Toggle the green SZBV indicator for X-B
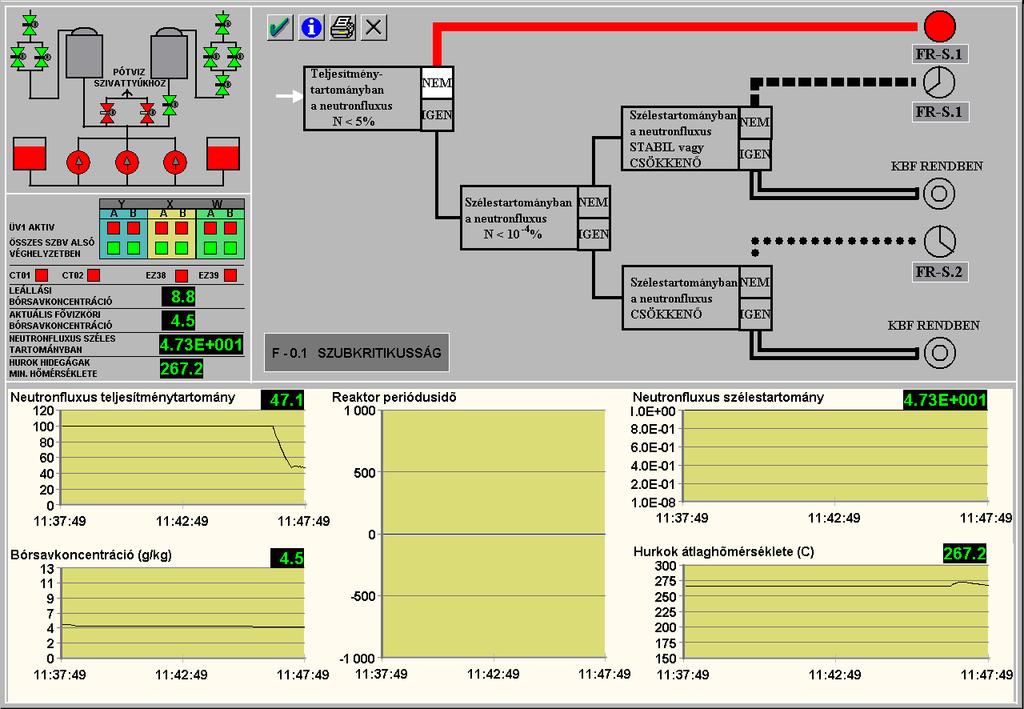 click(x=182, y=248)
